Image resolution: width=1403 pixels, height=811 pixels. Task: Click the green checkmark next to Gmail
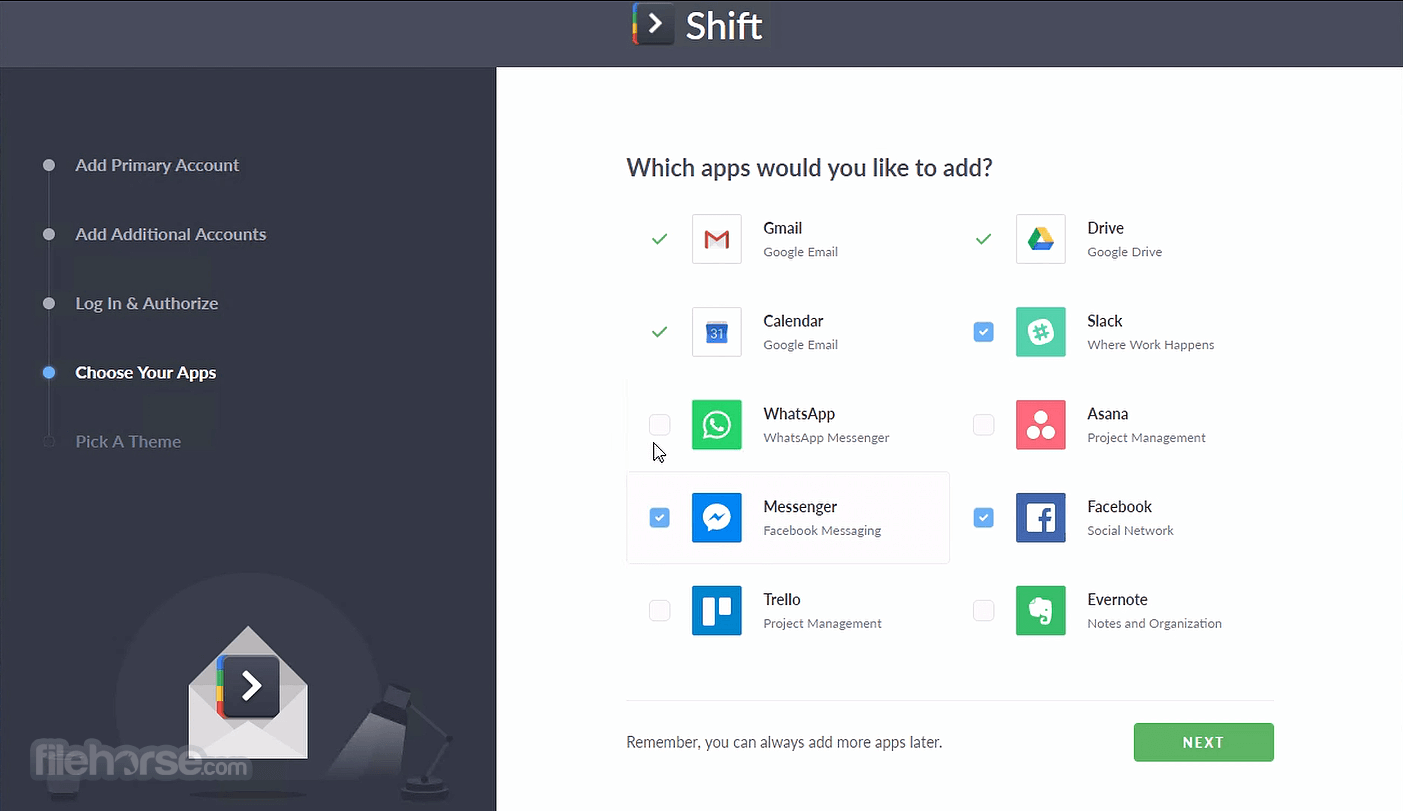point(659,239)
